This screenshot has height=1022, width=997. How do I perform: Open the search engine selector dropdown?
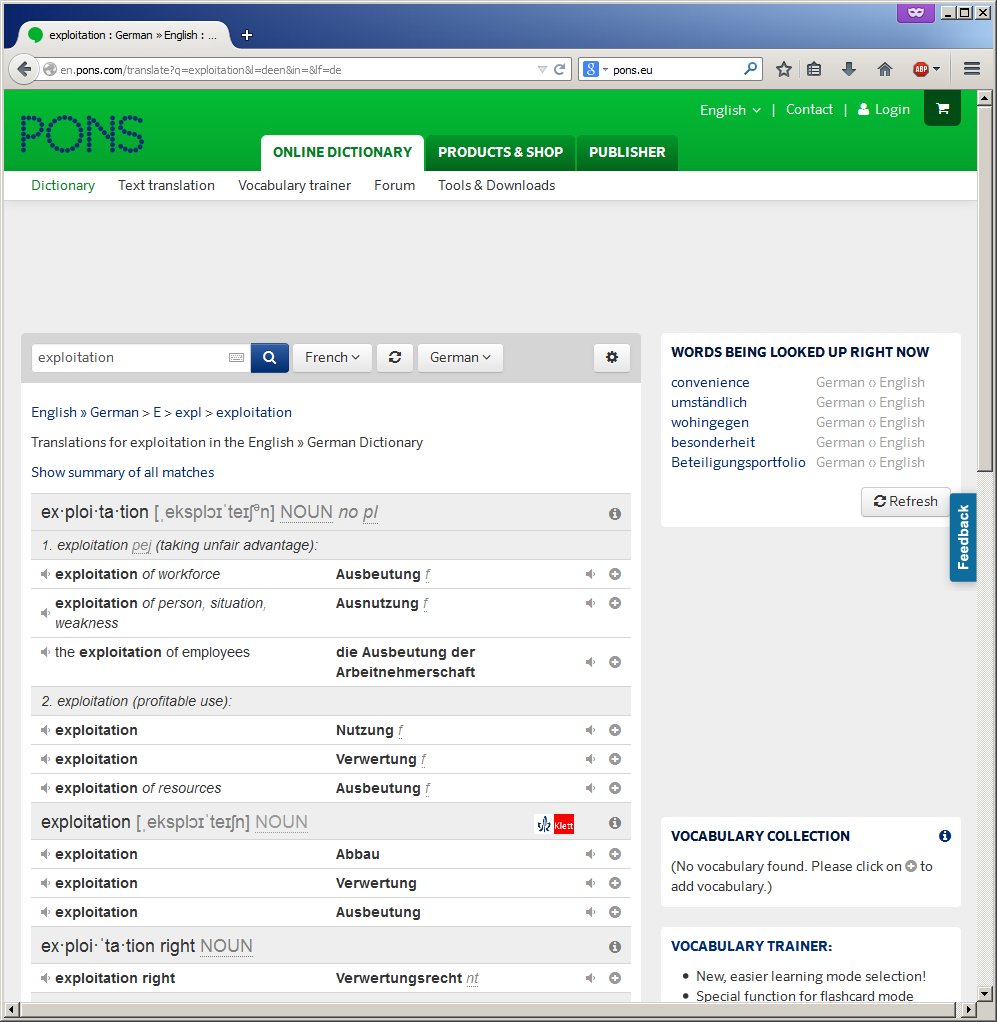tap(596, 69)
